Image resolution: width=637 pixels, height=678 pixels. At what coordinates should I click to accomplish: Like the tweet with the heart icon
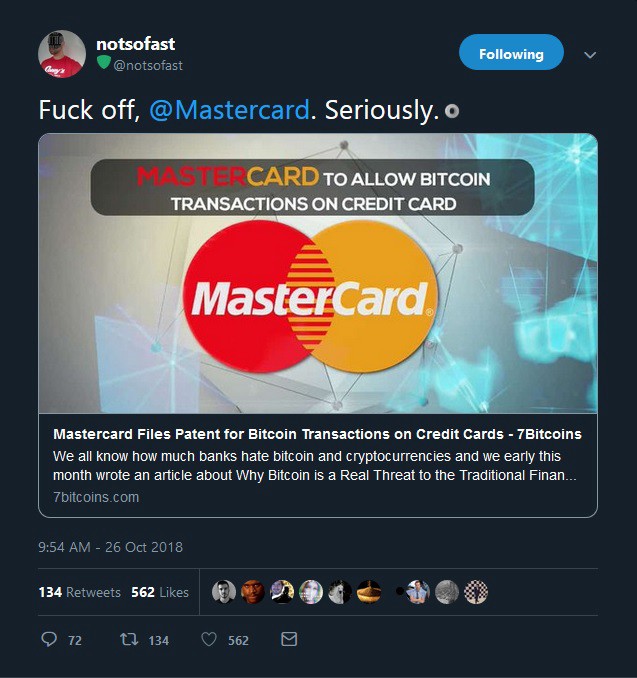[209, 639]
